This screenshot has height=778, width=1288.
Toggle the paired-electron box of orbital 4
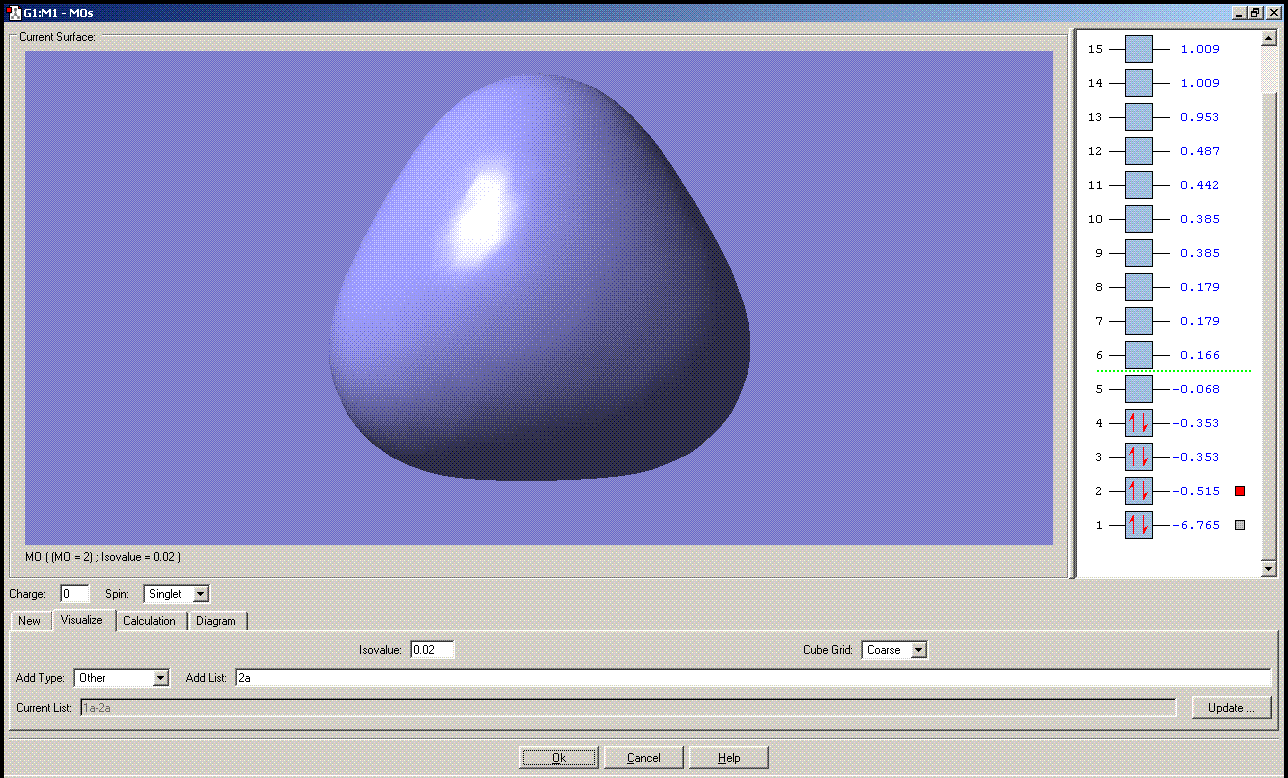click(x=1139, y=423)
